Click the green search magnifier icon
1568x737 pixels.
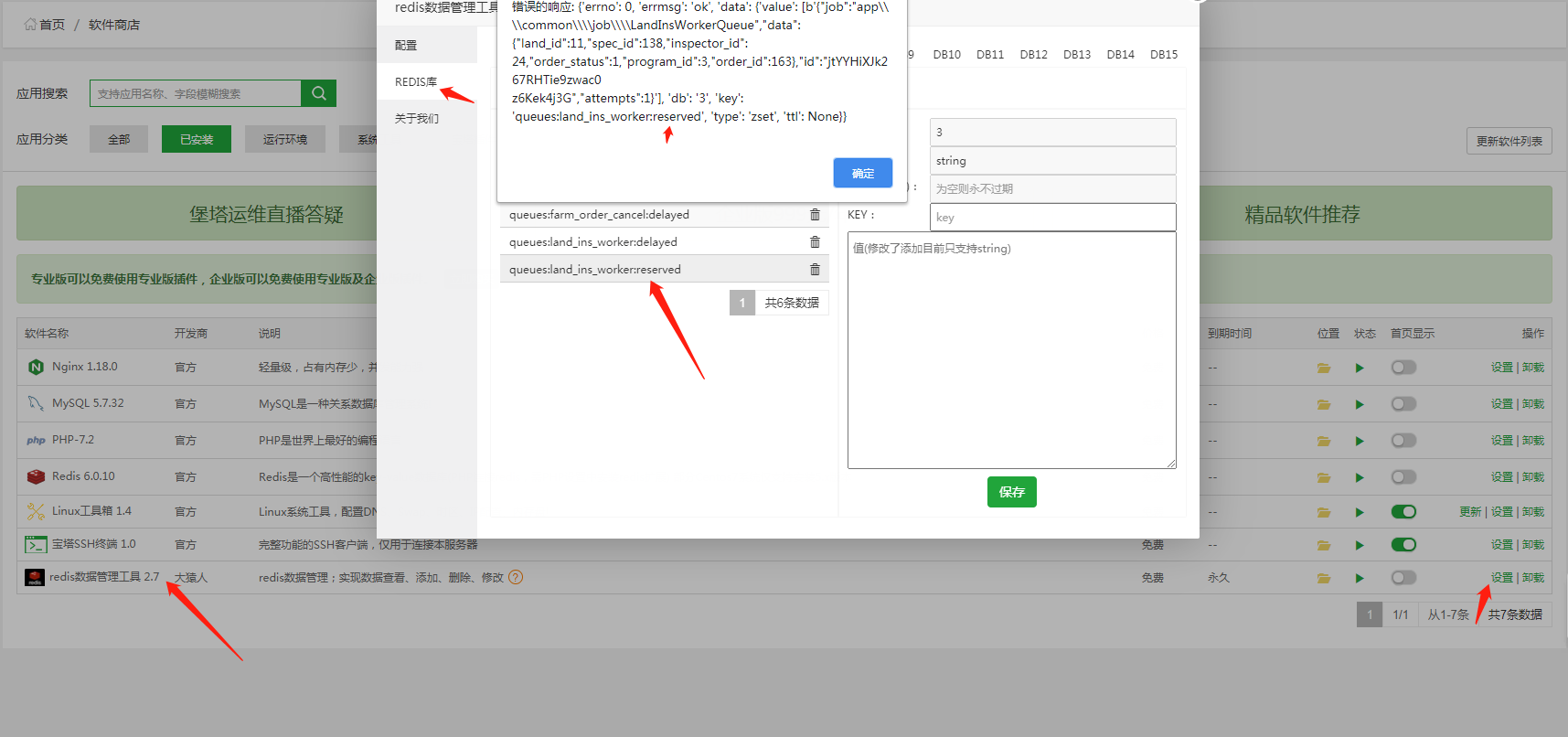pos(318,93)
